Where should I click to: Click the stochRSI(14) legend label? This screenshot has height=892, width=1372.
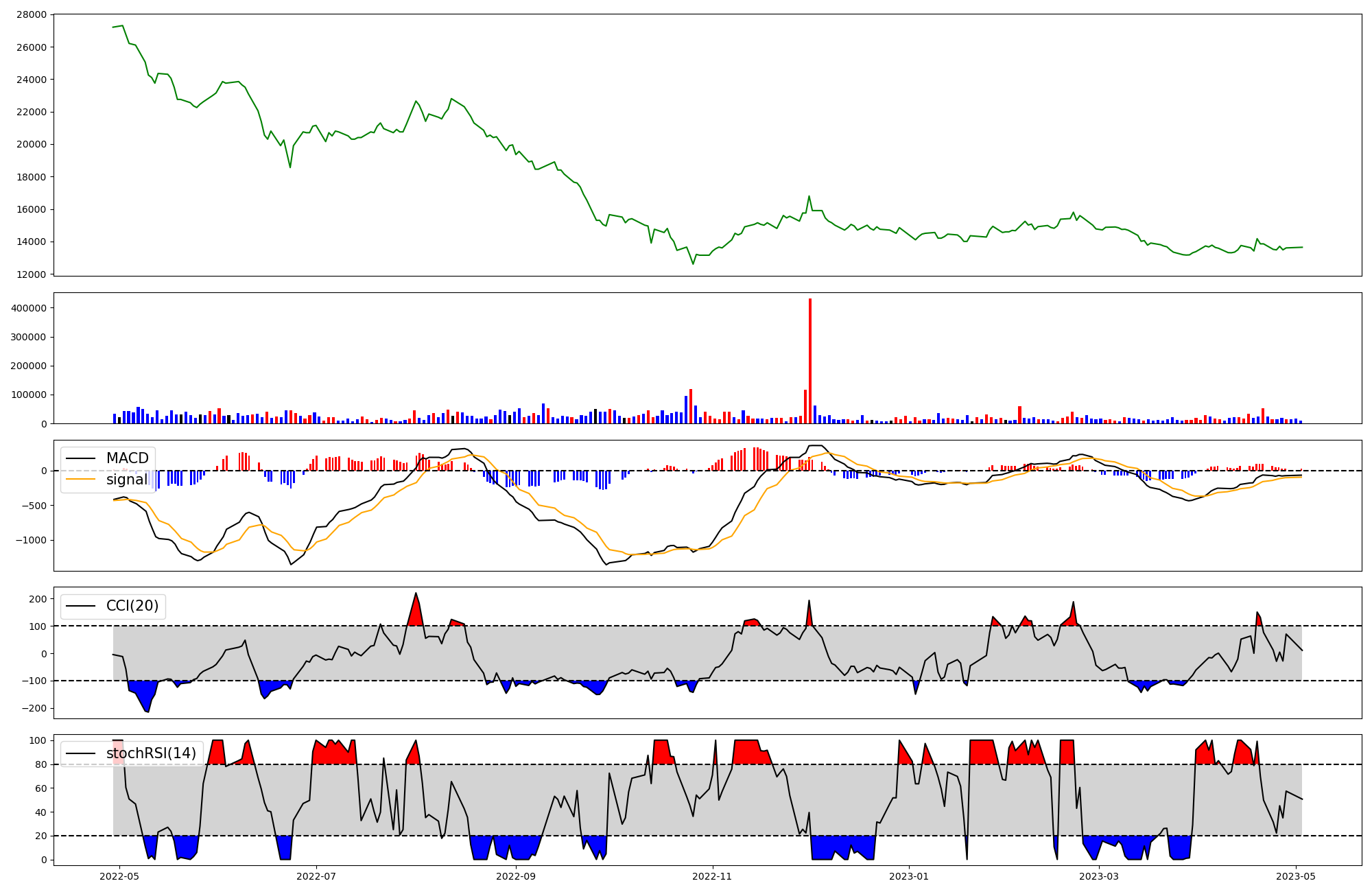pyautogui.click(x=151, y=753)
